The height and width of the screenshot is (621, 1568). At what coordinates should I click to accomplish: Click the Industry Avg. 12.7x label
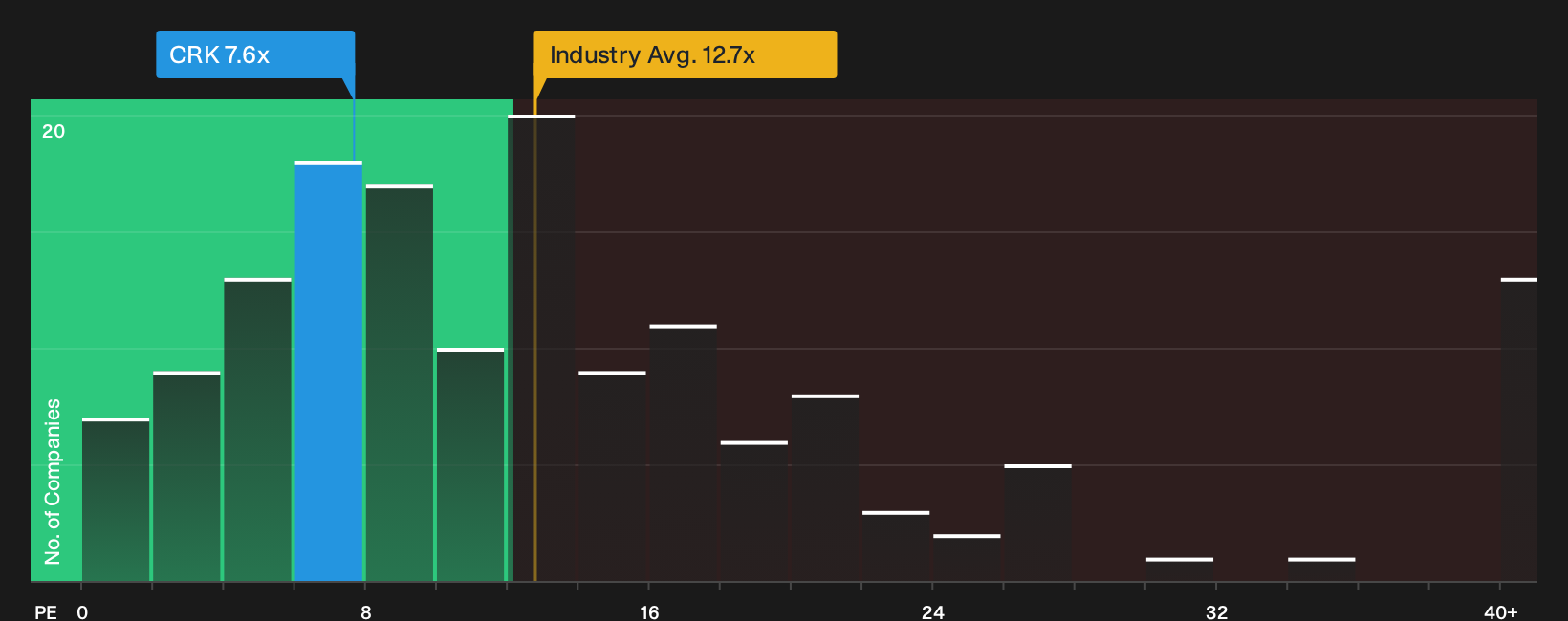685,54
